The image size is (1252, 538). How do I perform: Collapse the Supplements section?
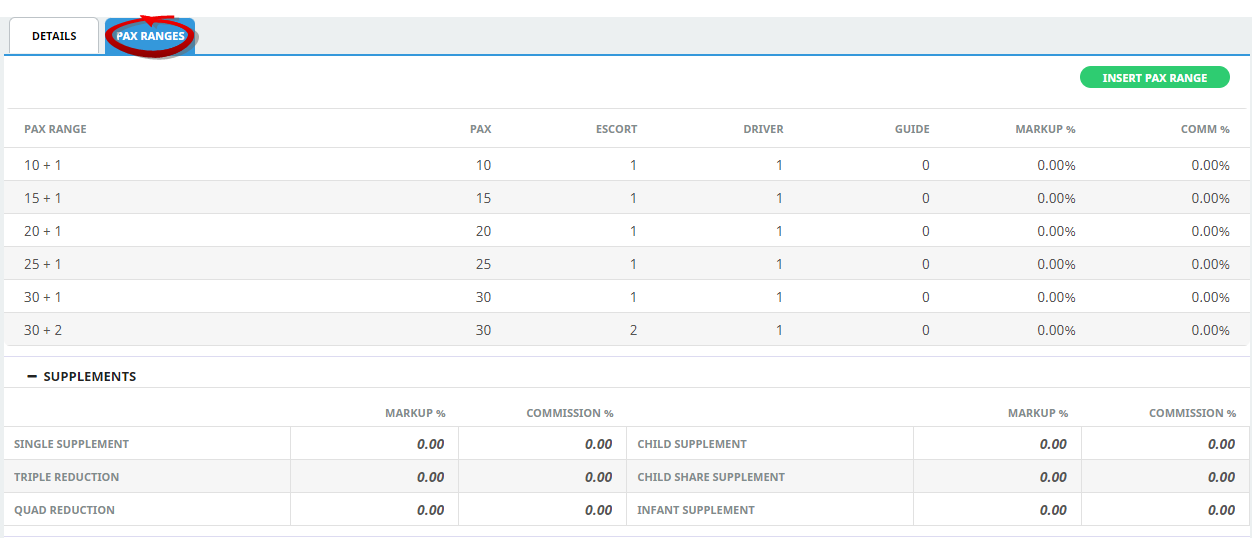pos(32,377)
